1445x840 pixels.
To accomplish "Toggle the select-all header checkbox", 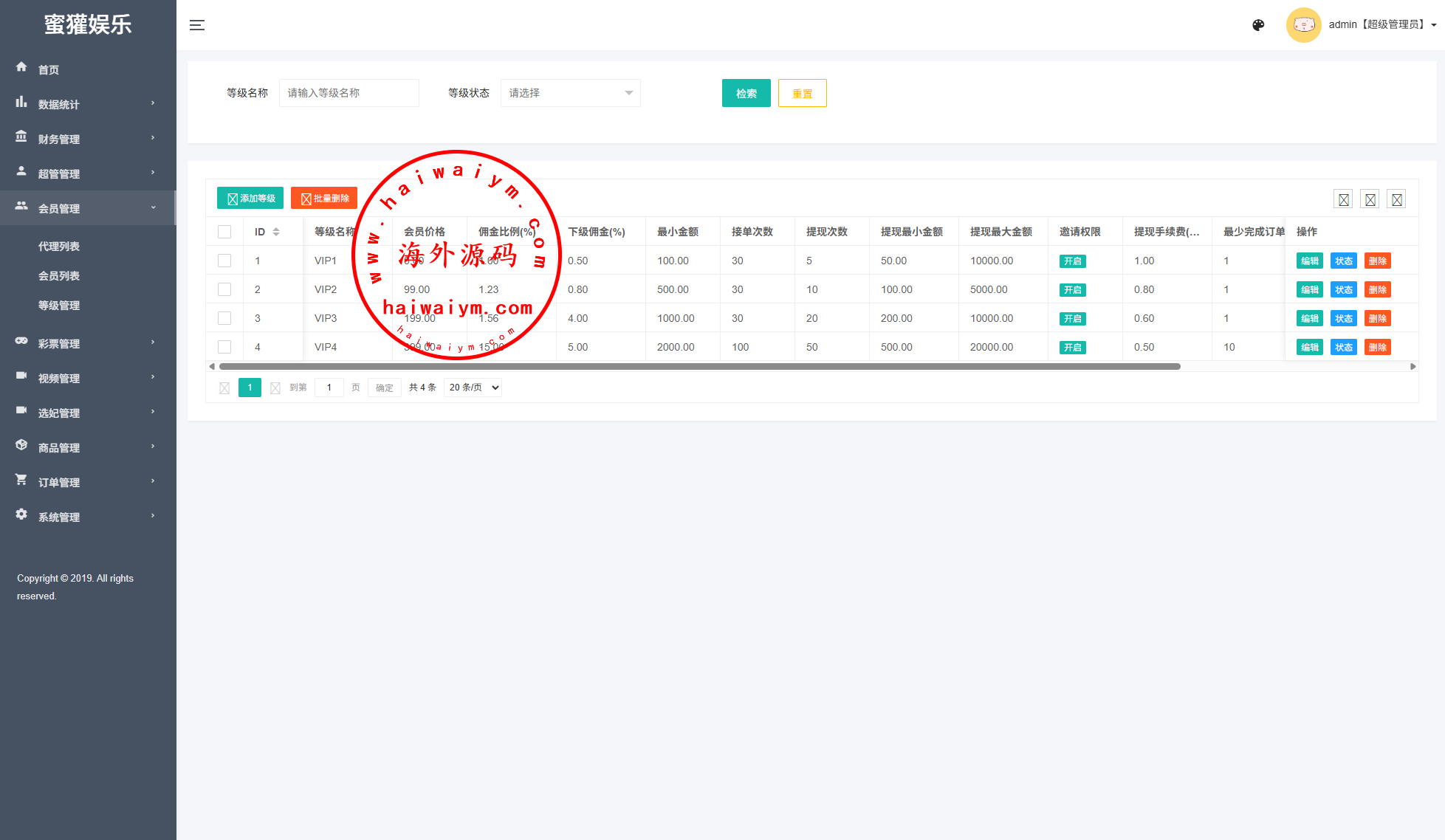I will (224, 232).
